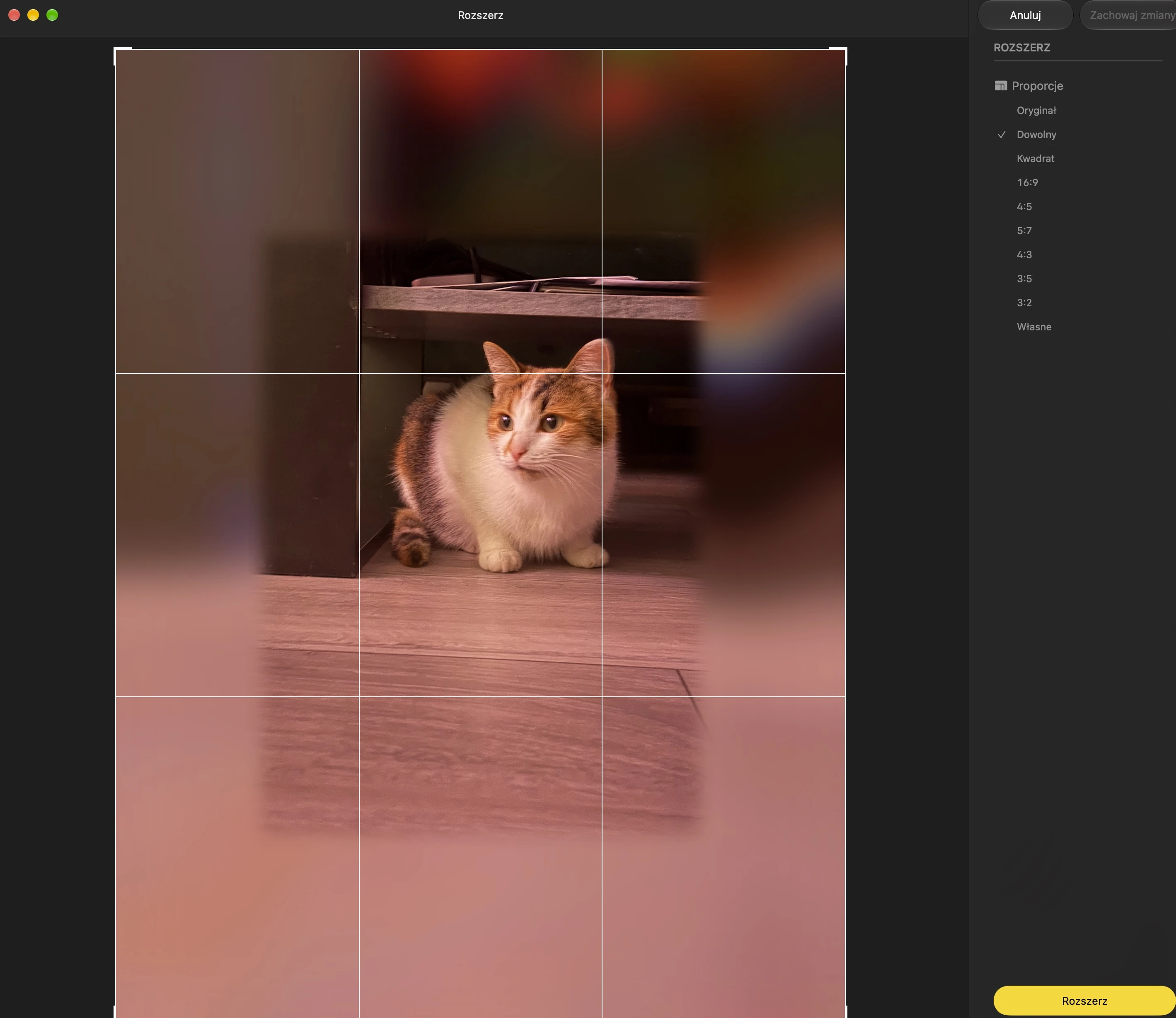
Task: Click the Zachowaj zmiany button
Action: click(1130, 15)
